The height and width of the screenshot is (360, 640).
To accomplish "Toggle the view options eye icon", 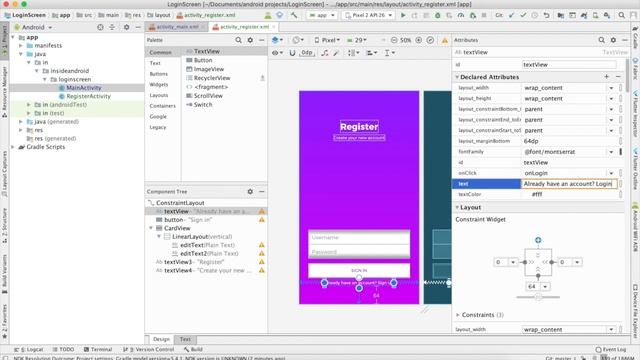I will (277, 53).
